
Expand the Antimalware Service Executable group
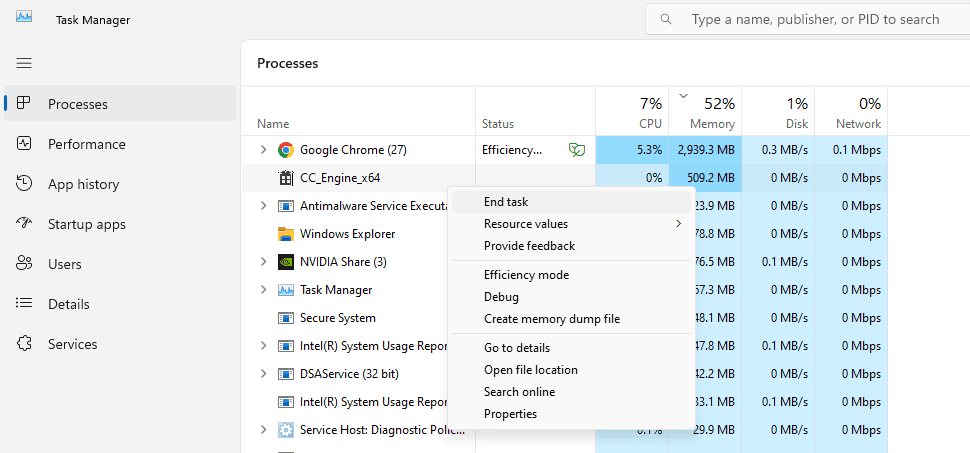pos(264,205)
